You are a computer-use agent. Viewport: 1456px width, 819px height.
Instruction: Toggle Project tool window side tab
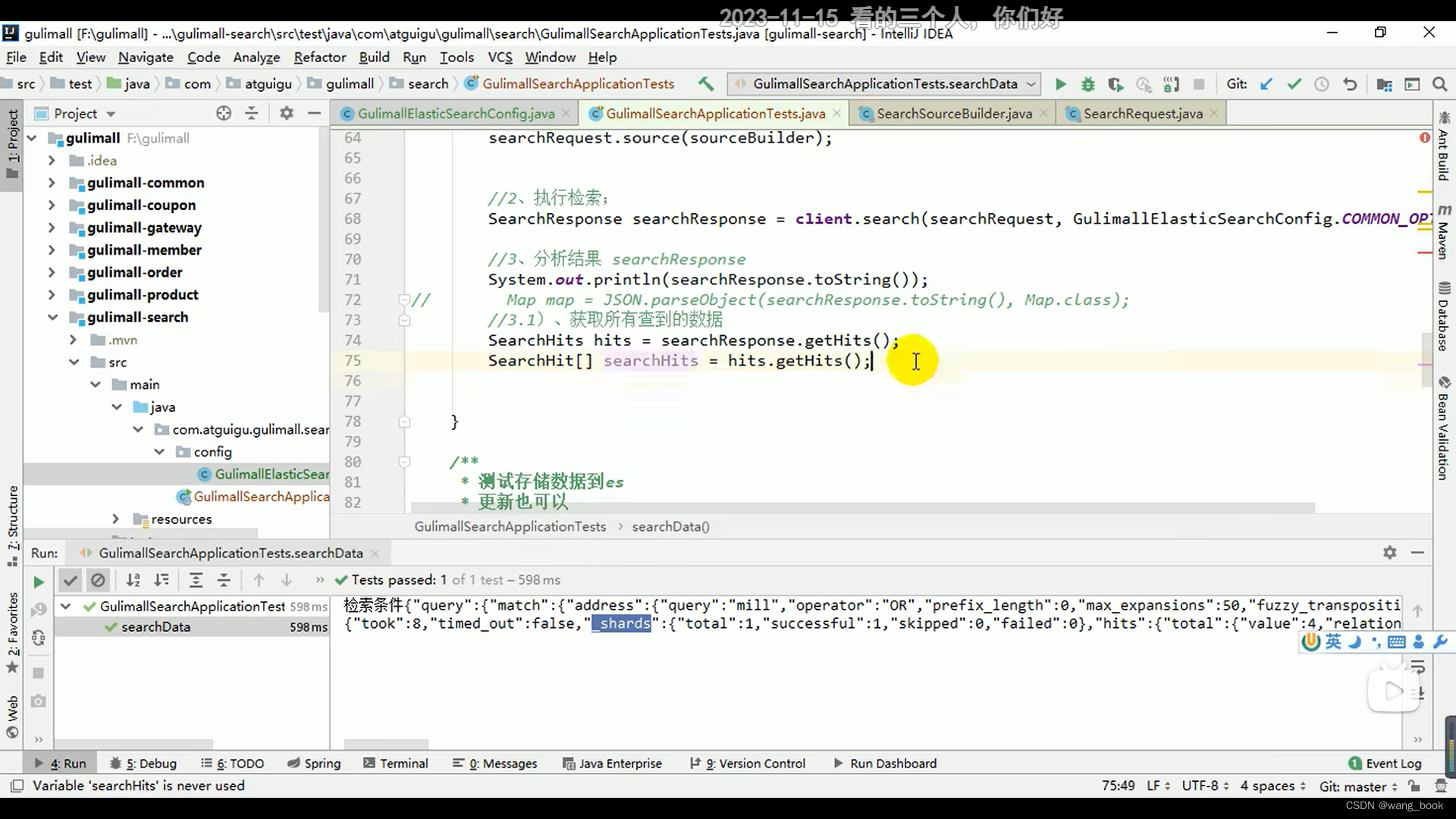(12, 144)
